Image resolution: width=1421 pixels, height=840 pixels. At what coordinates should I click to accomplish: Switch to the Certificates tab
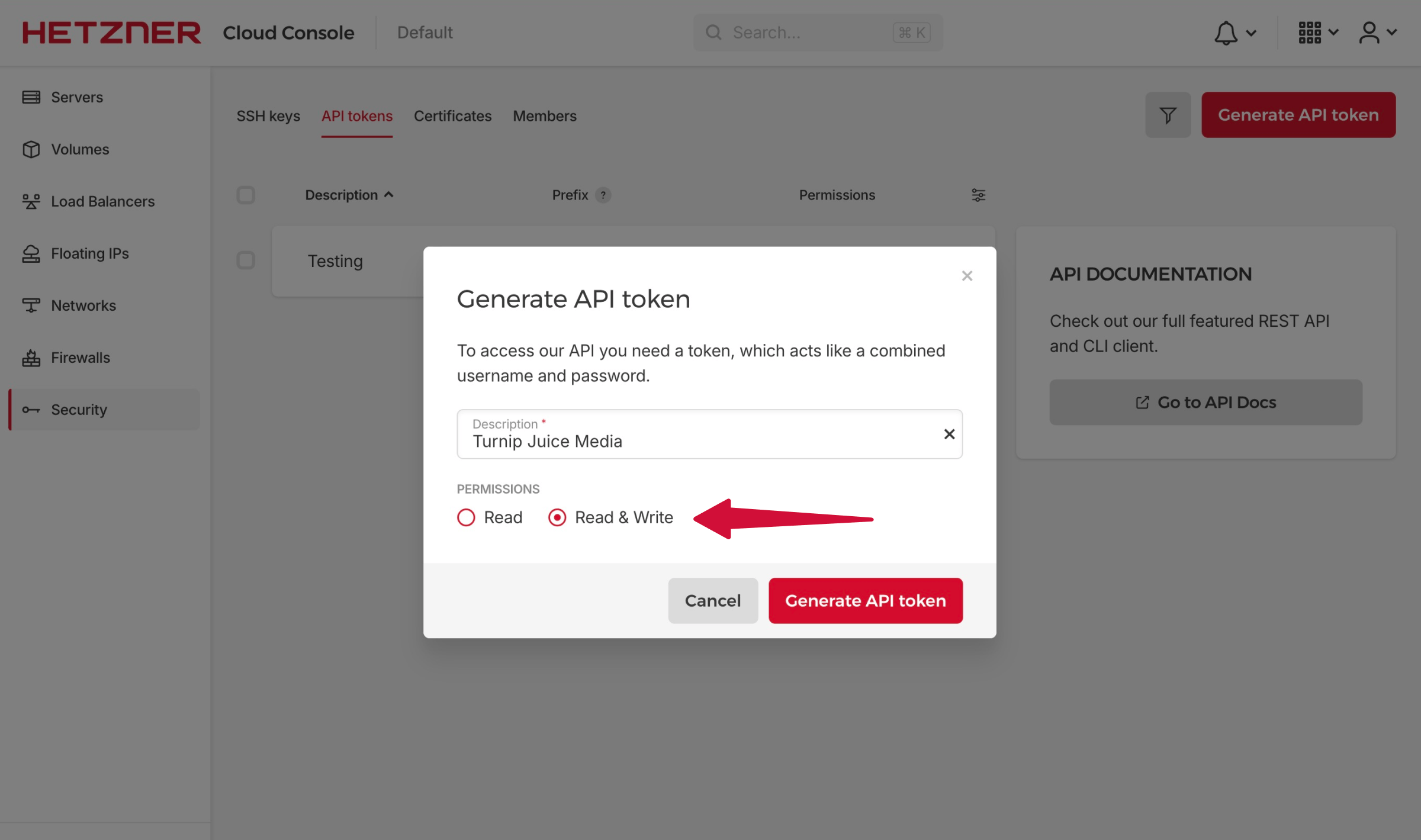coord(452,116)
